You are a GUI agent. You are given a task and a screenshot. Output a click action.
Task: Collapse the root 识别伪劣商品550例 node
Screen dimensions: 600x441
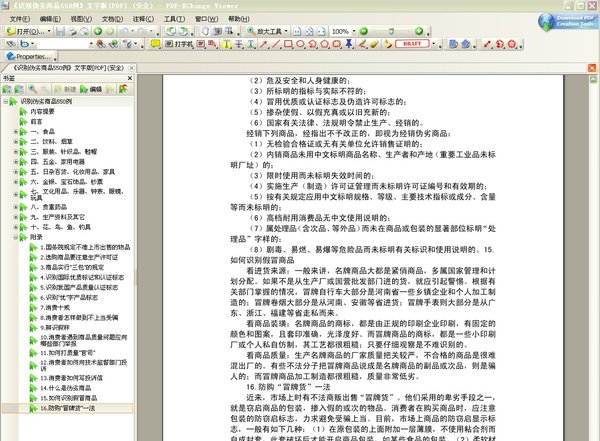tap(6, 101)
